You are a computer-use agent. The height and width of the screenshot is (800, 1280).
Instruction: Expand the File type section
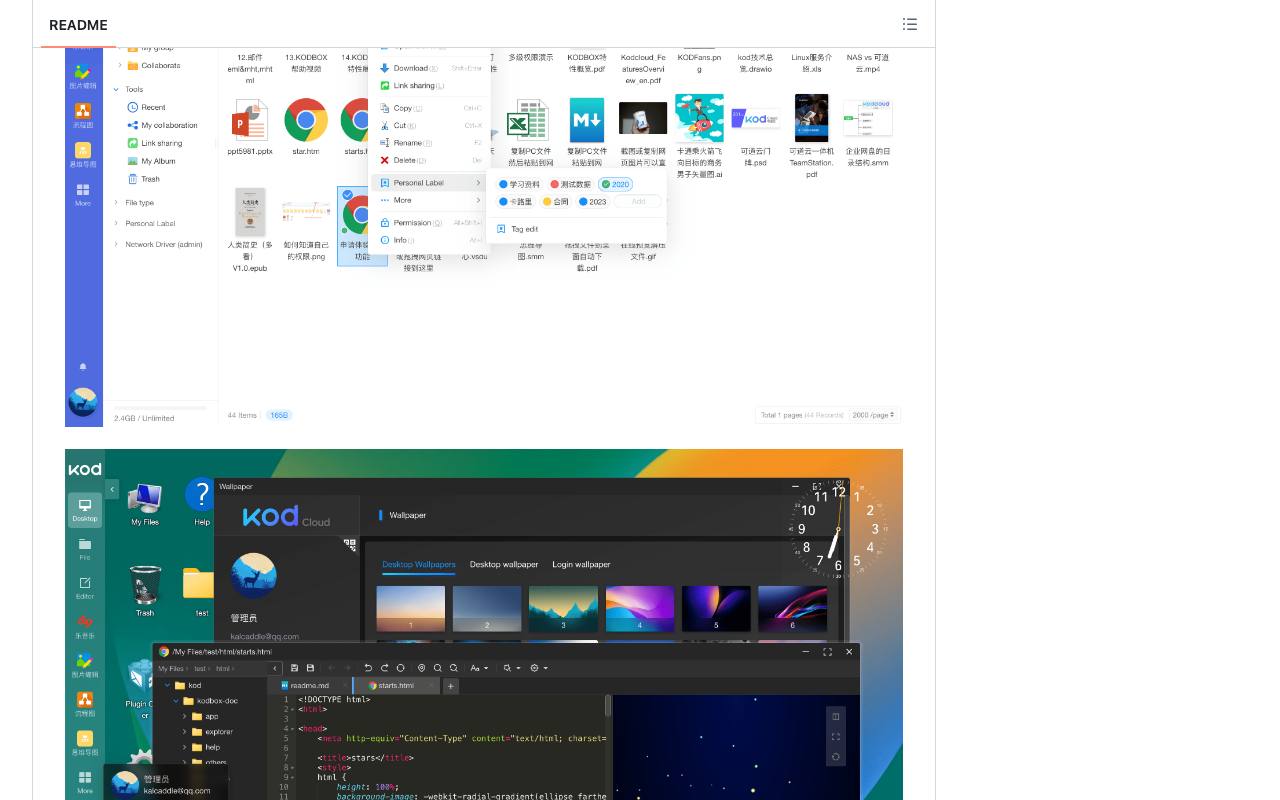click(116, 203)
